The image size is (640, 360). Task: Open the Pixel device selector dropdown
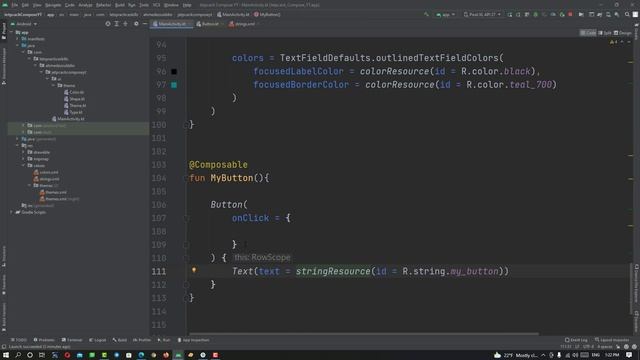pyautogui.click(x=482, y=15)
